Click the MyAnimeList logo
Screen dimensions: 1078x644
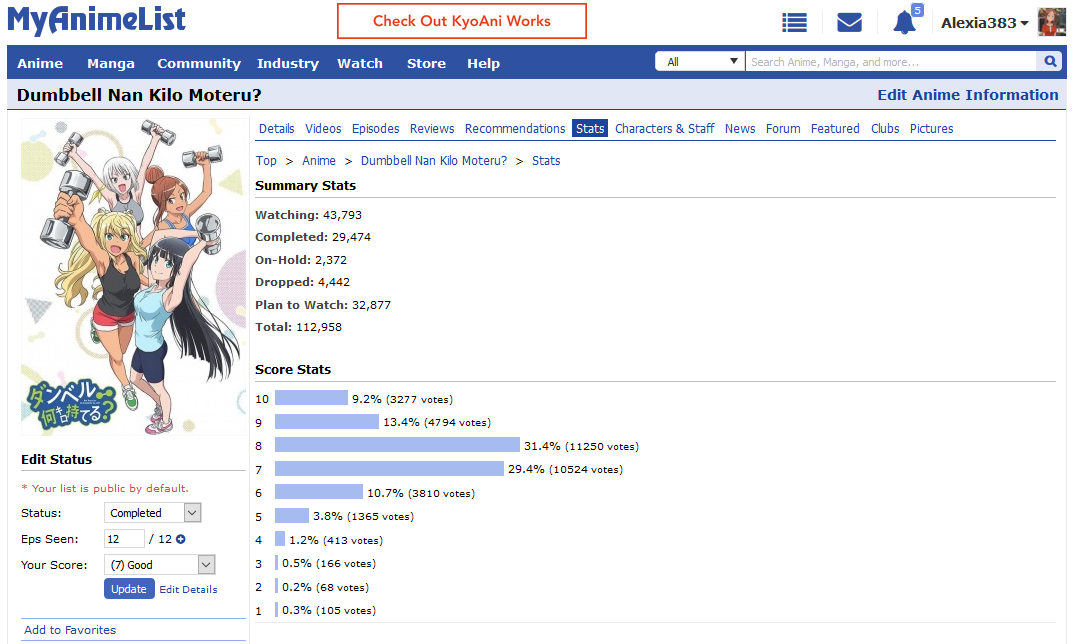97,20
